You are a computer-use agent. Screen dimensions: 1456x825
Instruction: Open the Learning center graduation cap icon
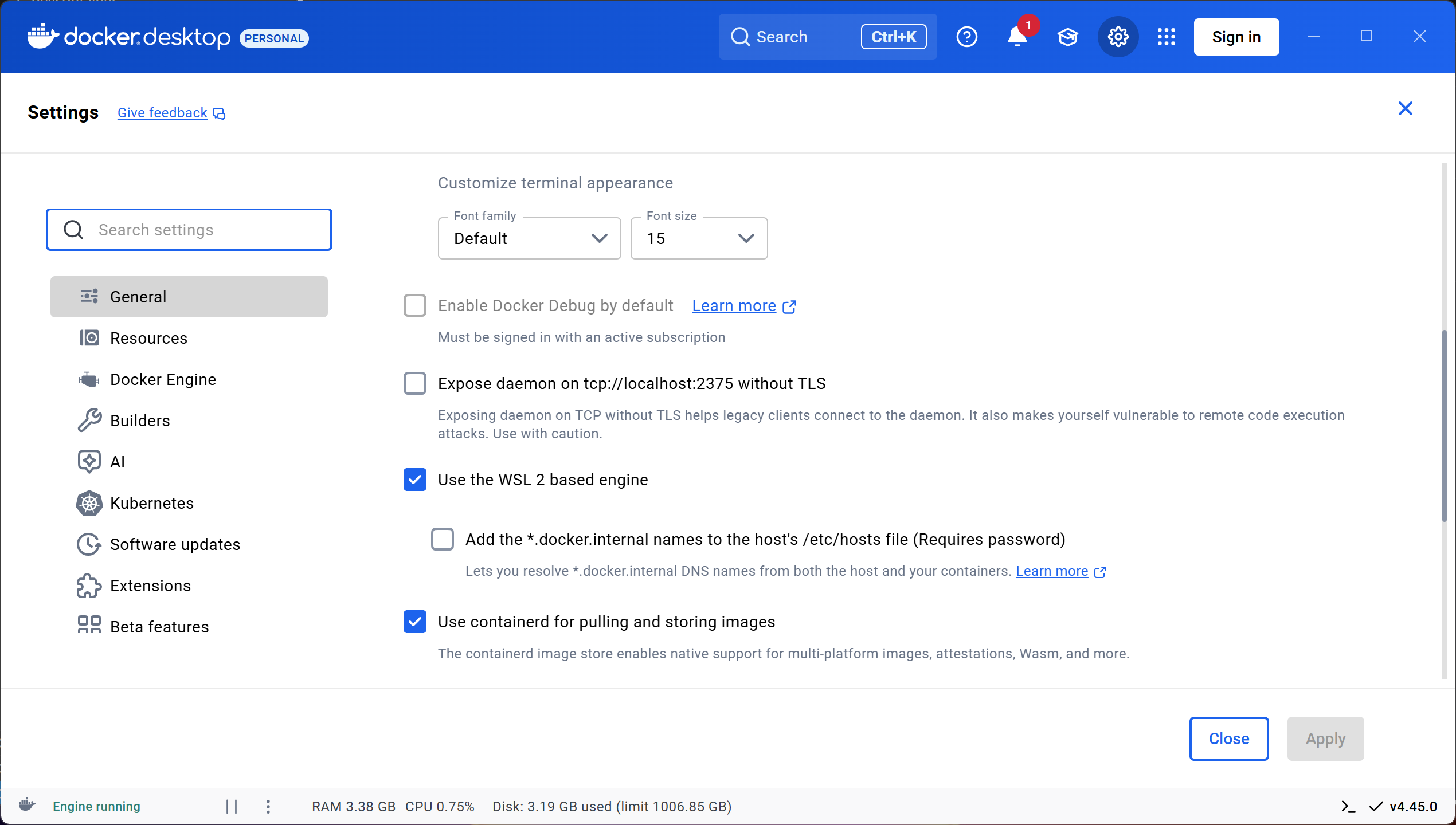(x=1068, y=37)
